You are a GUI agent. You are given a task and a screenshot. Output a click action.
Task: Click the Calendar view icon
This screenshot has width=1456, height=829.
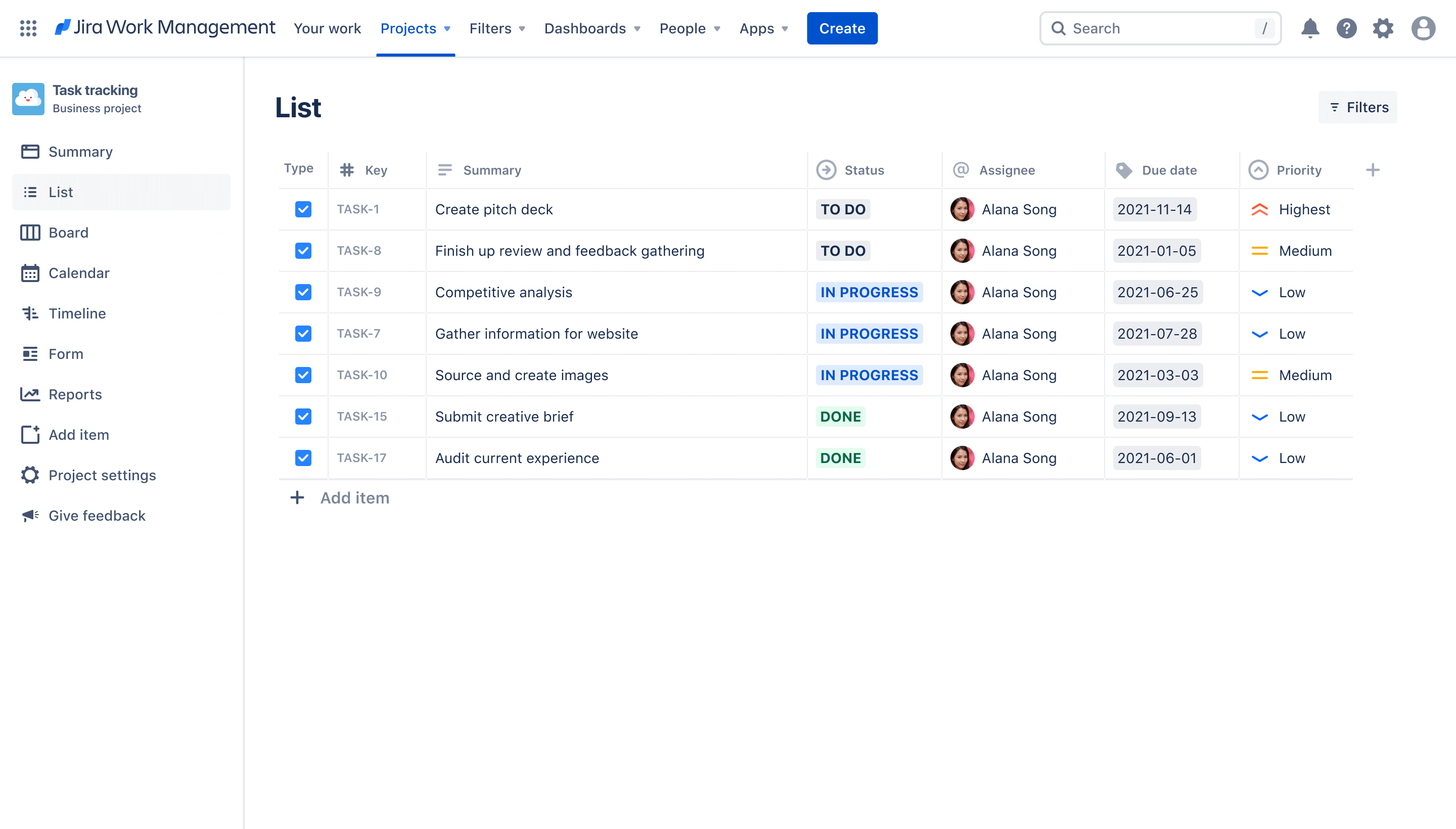(x=28, y=272)
